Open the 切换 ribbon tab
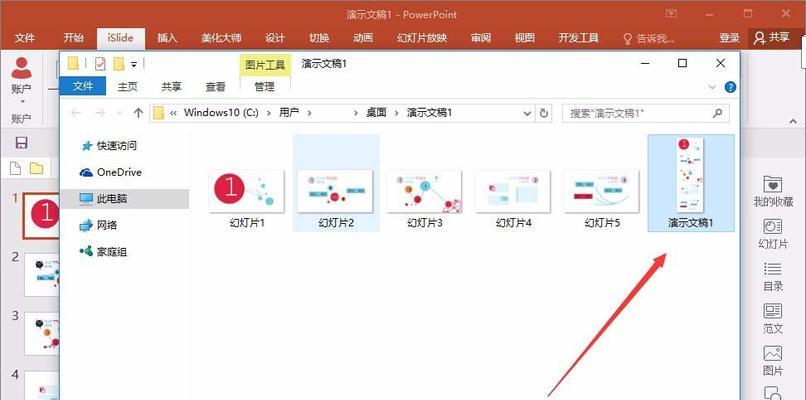Viewport: 806px width, 400px height. [319, 38]
